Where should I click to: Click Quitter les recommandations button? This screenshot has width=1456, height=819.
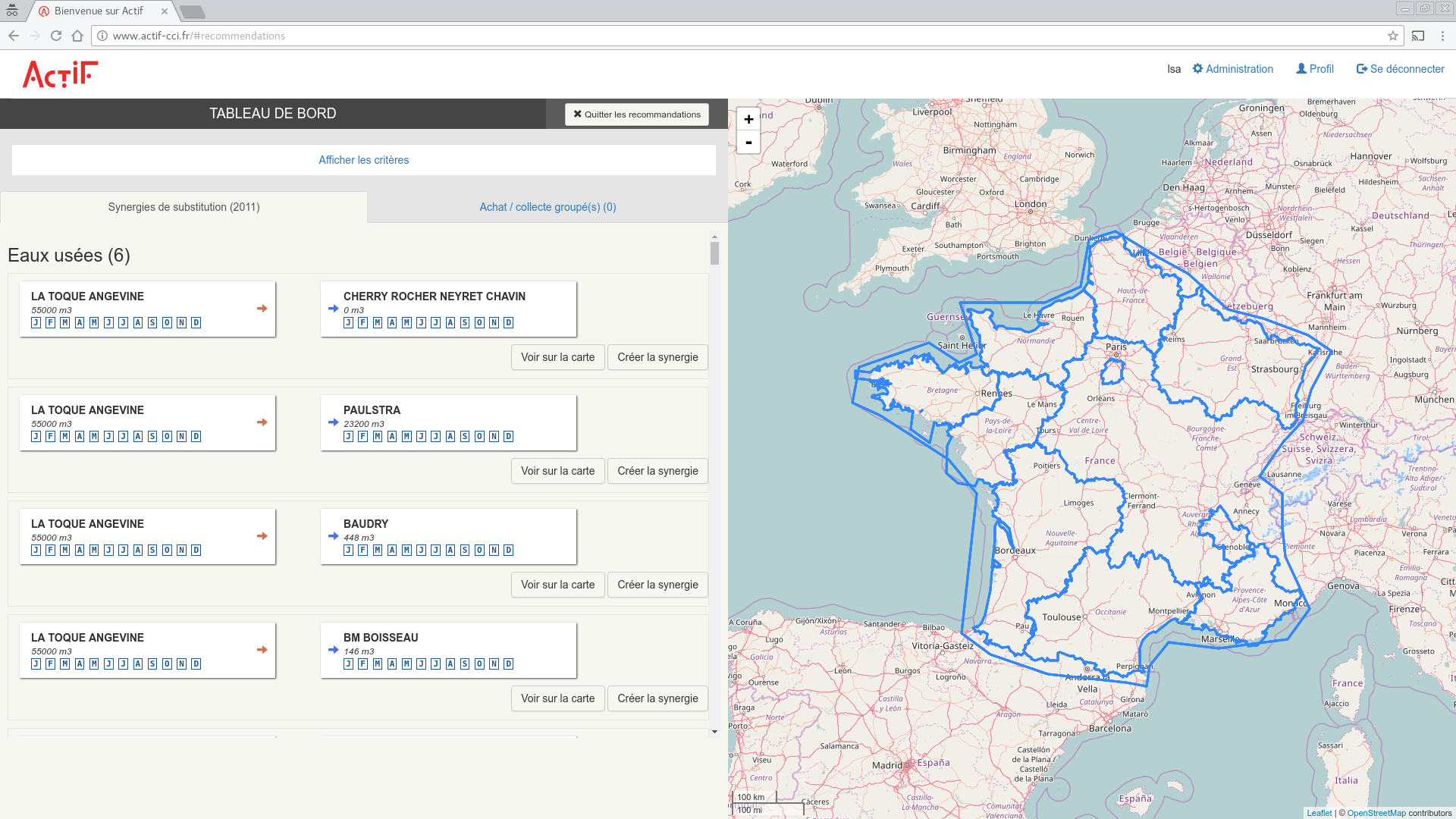tap(637, 115)
